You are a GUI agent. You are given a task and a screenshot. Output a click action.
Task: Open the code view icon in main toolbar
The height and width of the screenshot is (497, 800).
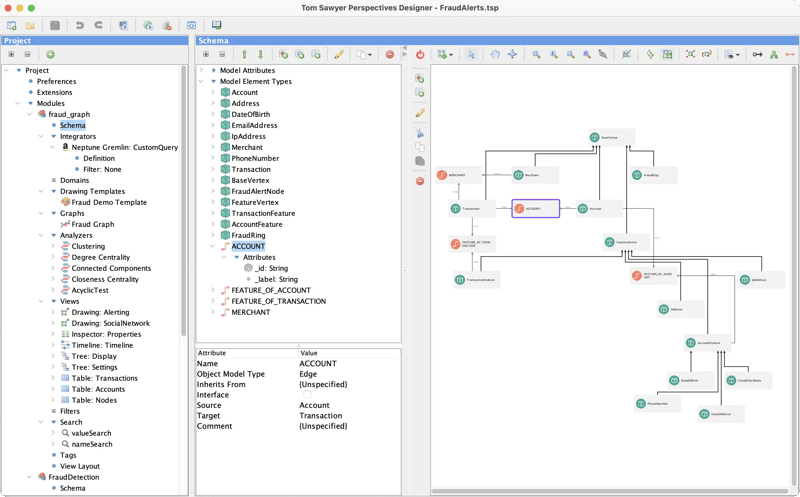coord(191,25)
